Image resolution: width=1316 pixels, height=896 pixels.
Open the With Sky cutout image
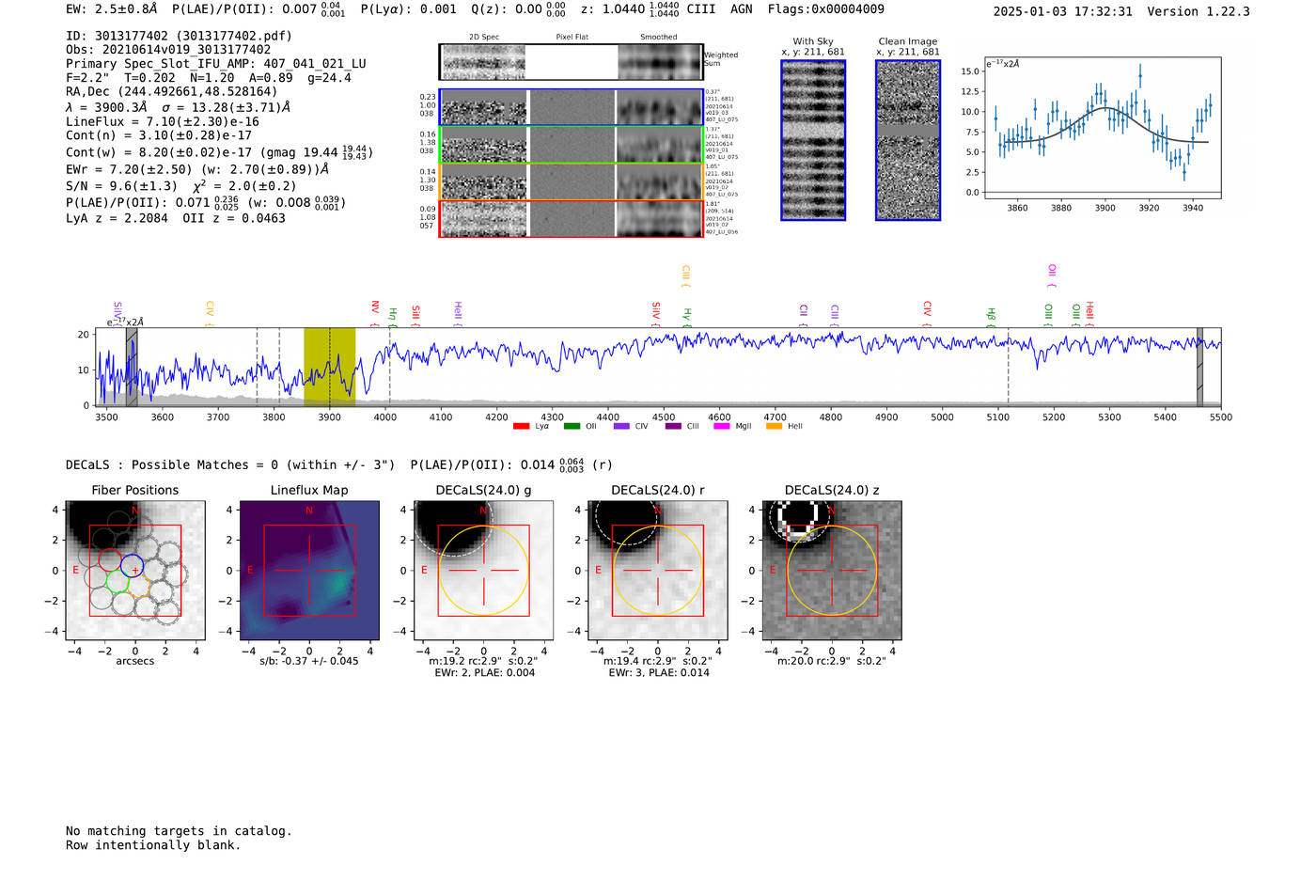(x=813, y=140)
